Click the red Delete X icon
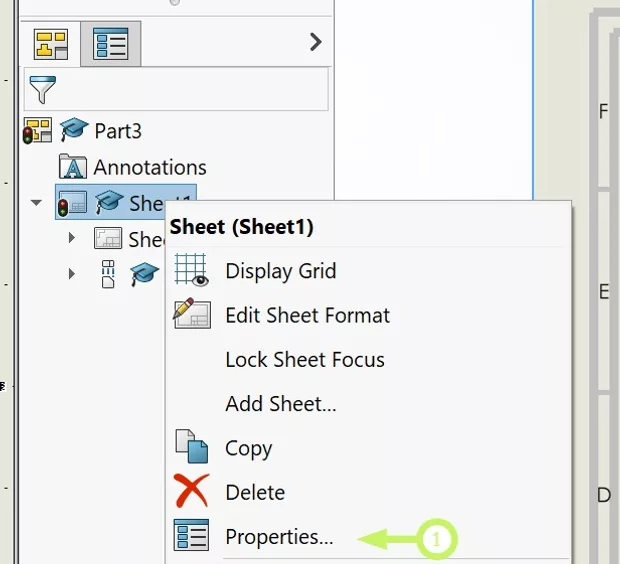Viewport: 620px width, 564px height. [x=190, y=492]
